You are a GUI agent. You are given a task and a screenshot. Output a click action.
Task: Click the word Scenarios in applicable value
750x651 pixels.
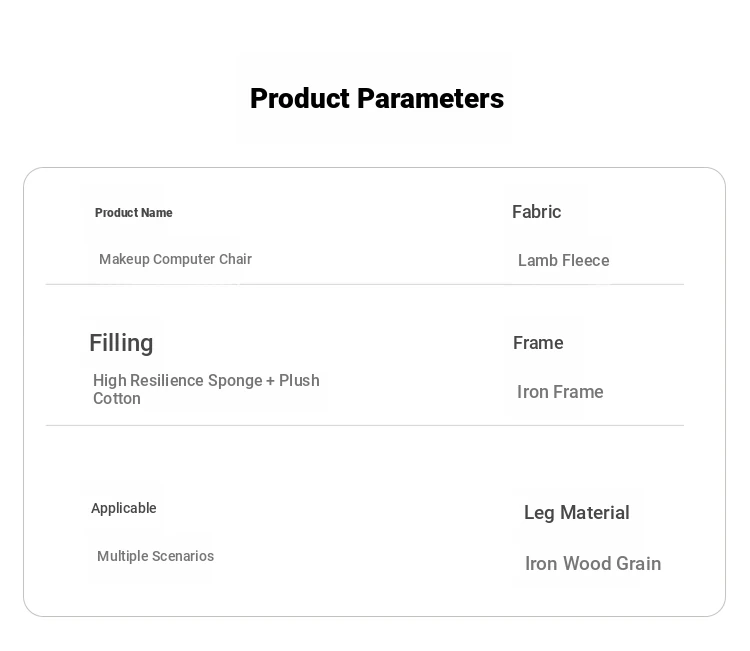click(x=183, y=556)
